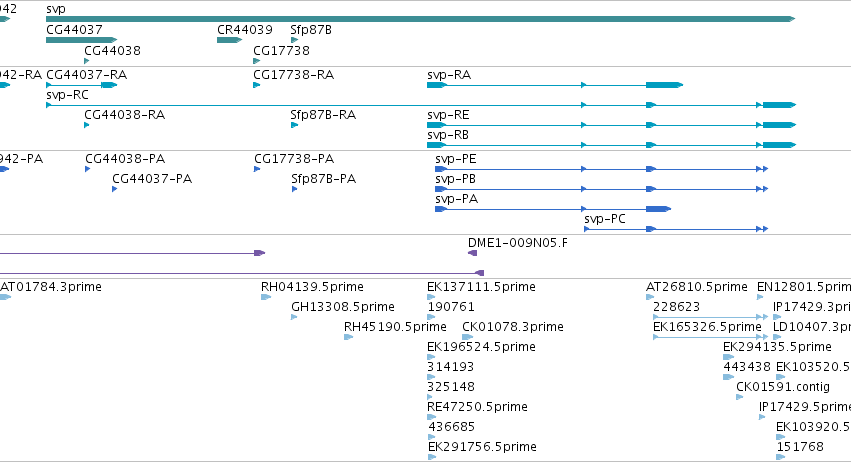Select feature 314193
Image resolution: width=851 pixels, height=462 pixels.
click(x=450, y=368)
